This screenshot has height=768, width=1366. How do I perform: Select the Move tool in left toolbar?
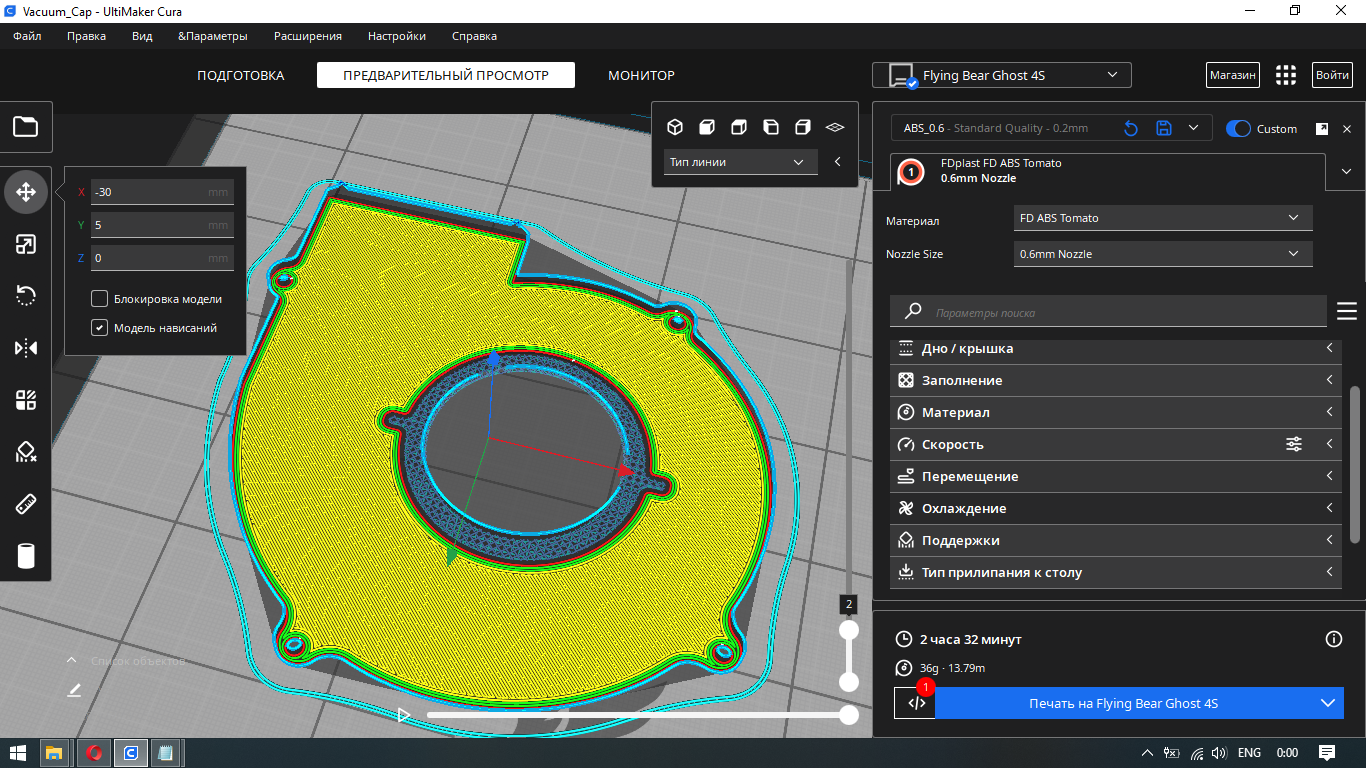coord(26,192)
